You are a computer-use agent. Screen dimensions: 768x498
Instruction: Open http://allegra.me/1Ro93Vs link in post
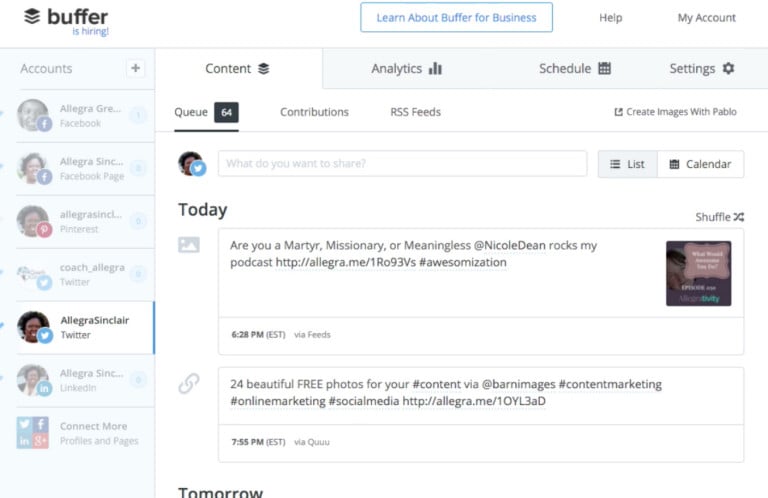click(345, 262)
